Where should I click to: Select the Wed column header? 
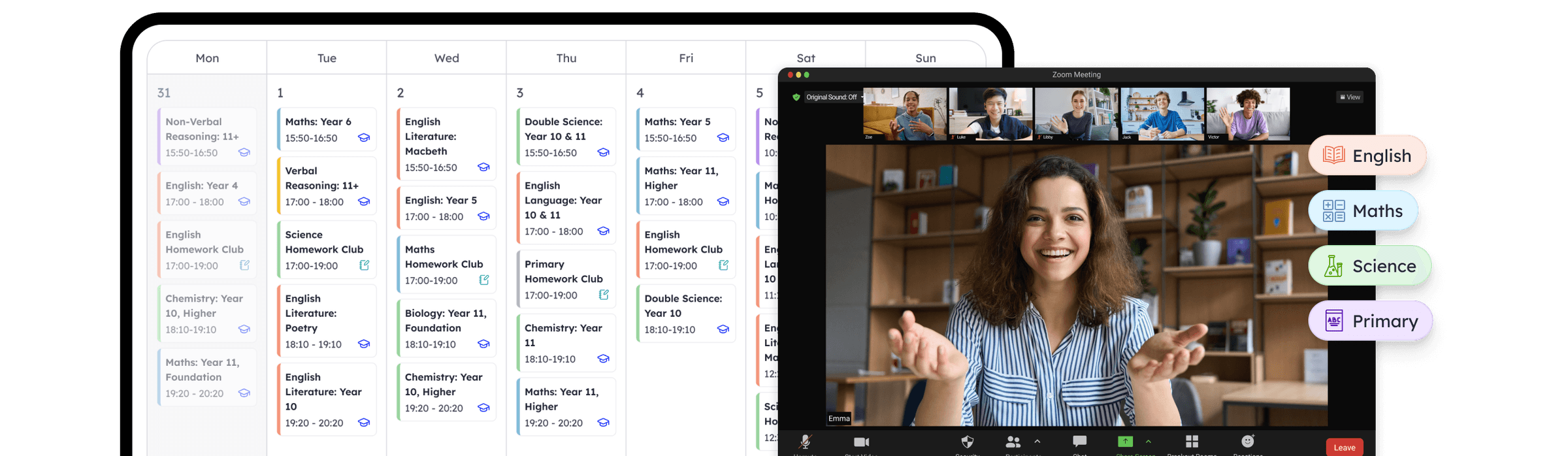pyautogui.click(x=447, y=58)
